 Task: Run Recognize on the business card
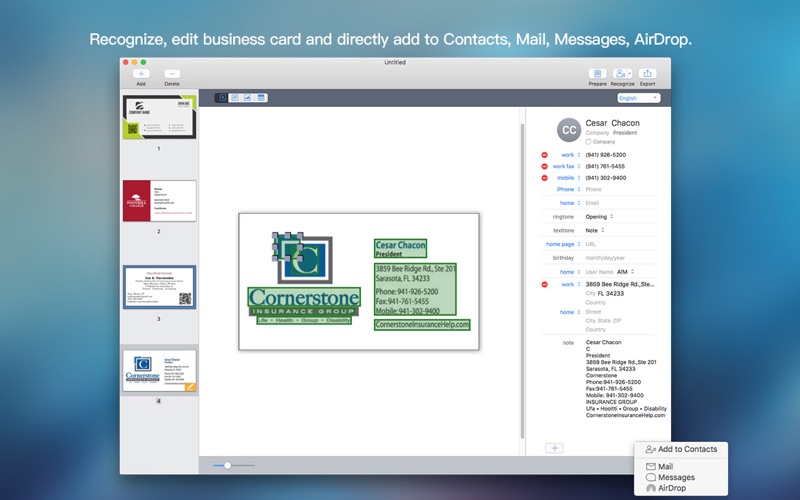click(x=622, y=74)
